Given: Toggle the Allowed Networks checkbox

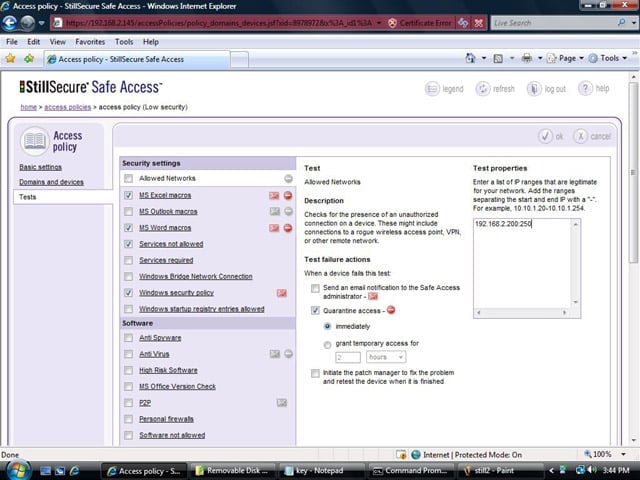Looking at the screenshot, I should pyautogui.click(x=129, y=178).
